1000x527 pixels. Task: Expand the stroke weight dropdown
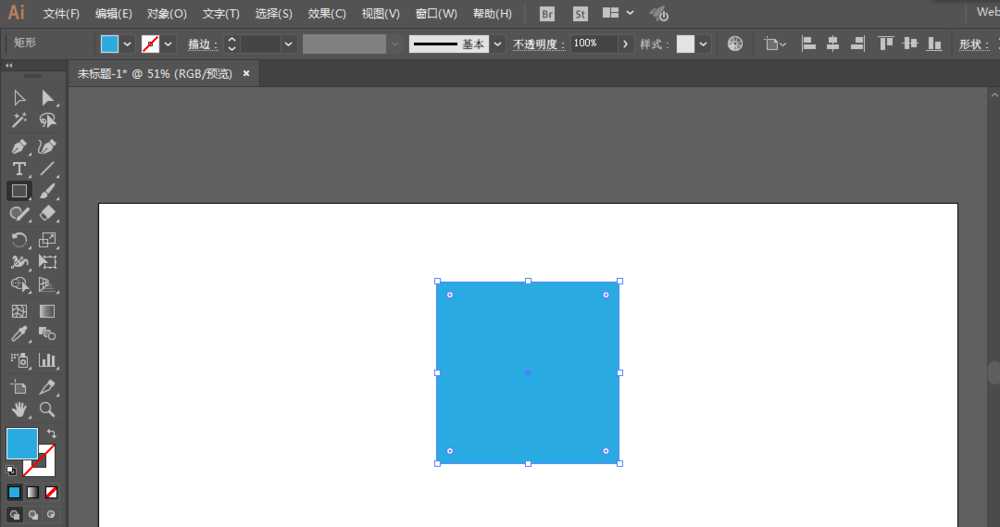tap(288, 44)
